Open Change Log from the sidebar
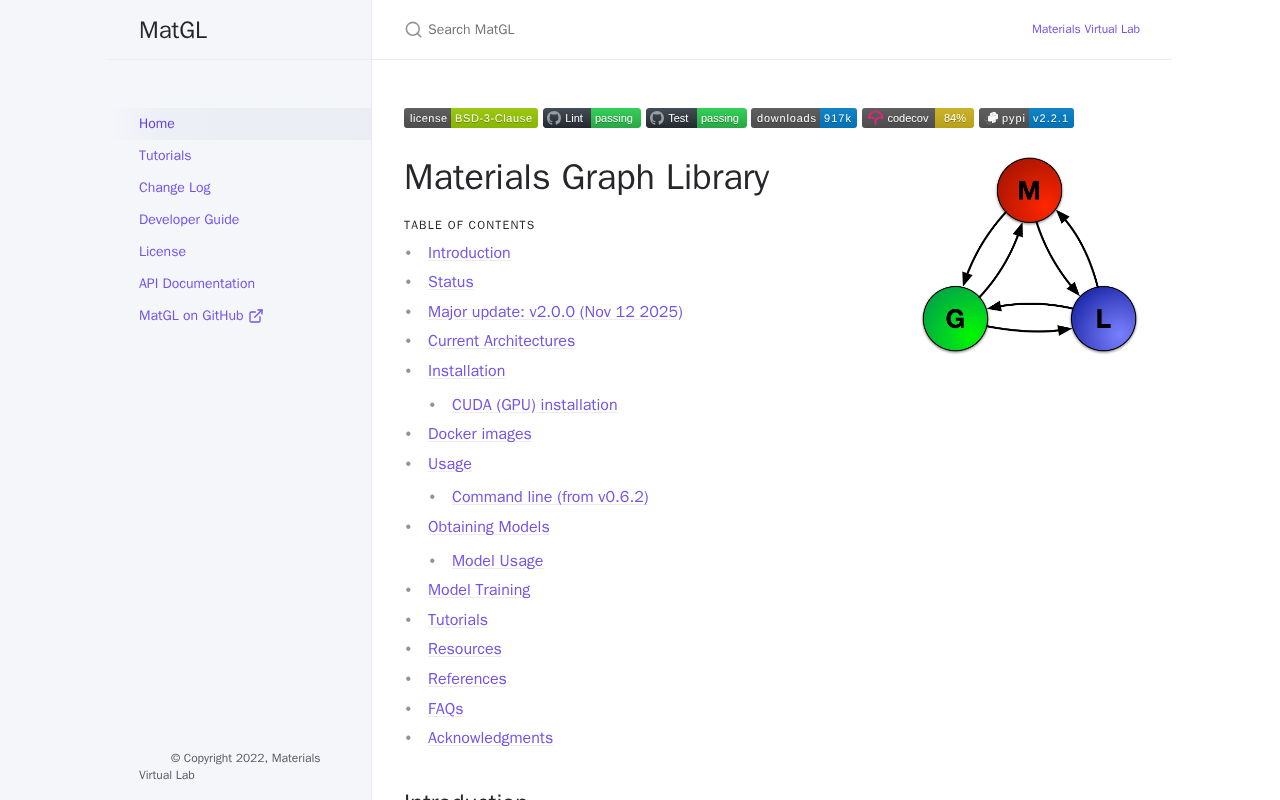Image resolution: width=1280 pixels, height=800 pixels. point(175,188)
